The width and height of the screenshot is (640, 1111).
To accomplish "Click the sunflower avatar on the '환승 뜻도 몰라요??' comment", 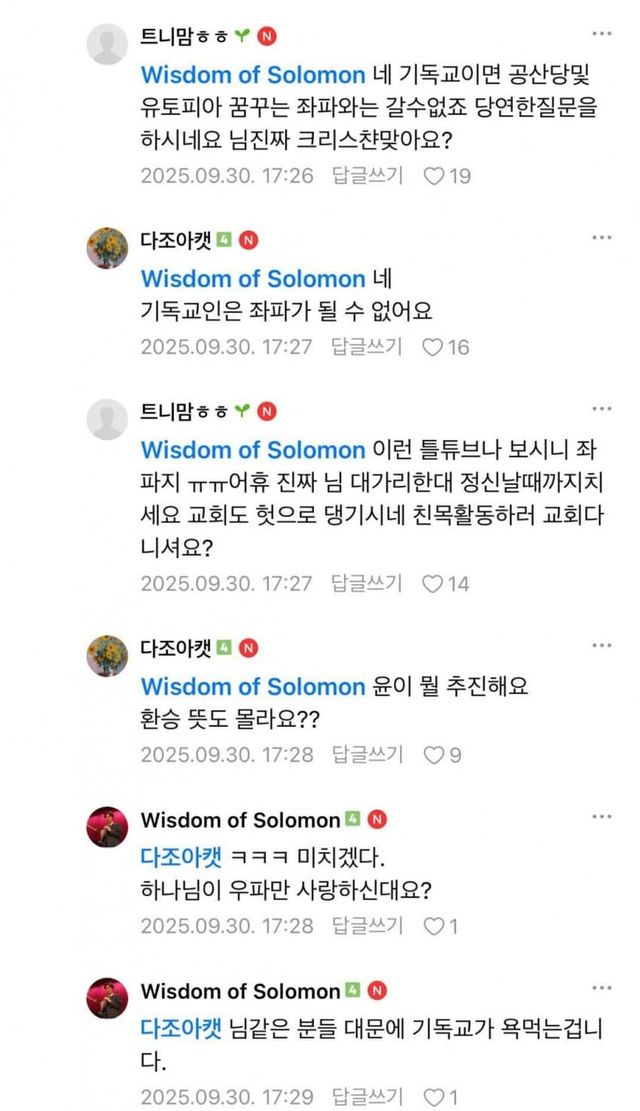I will [x=107, y=655].
